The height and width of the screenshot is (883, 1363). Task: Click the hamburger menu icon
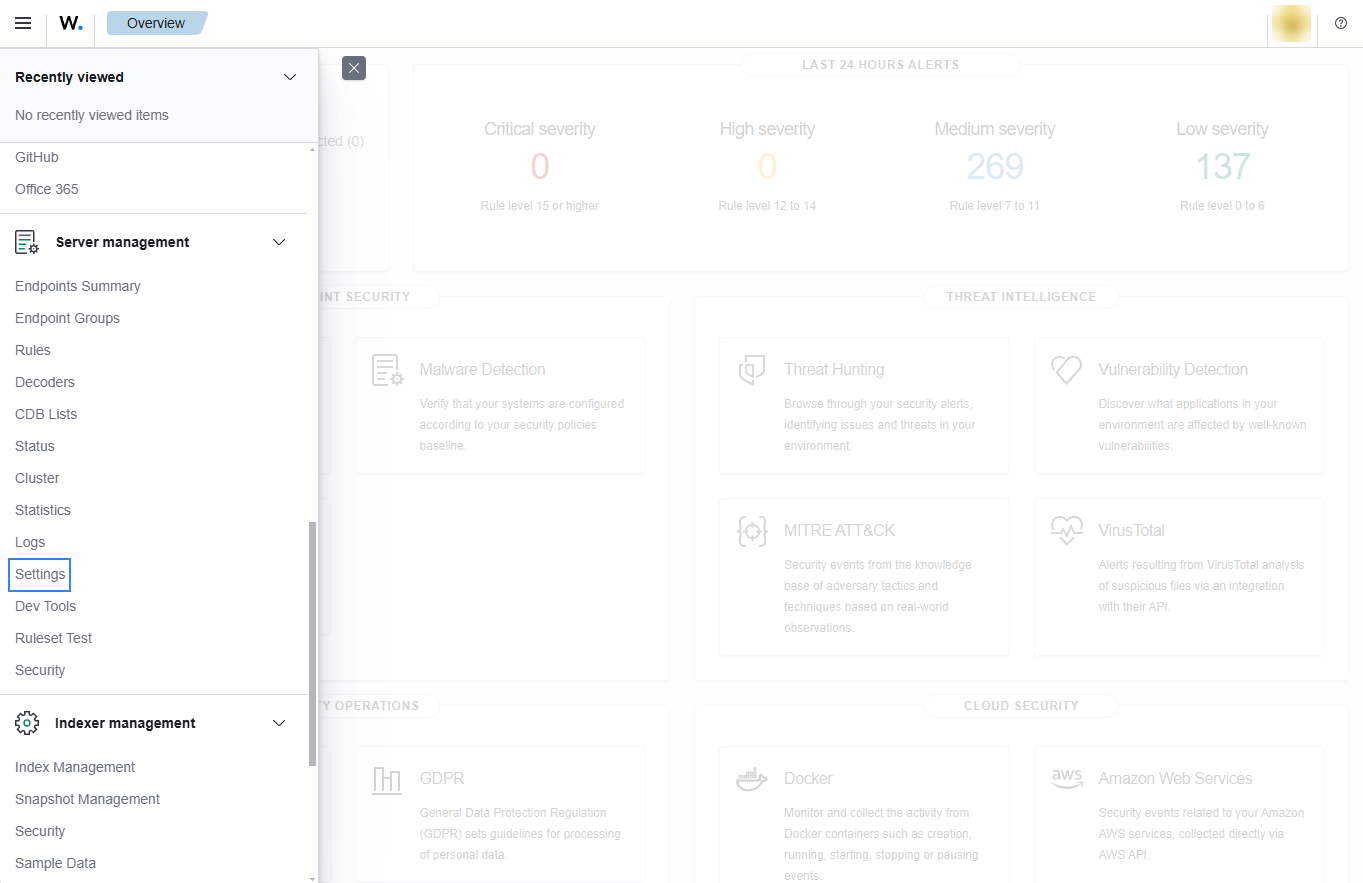23,23
